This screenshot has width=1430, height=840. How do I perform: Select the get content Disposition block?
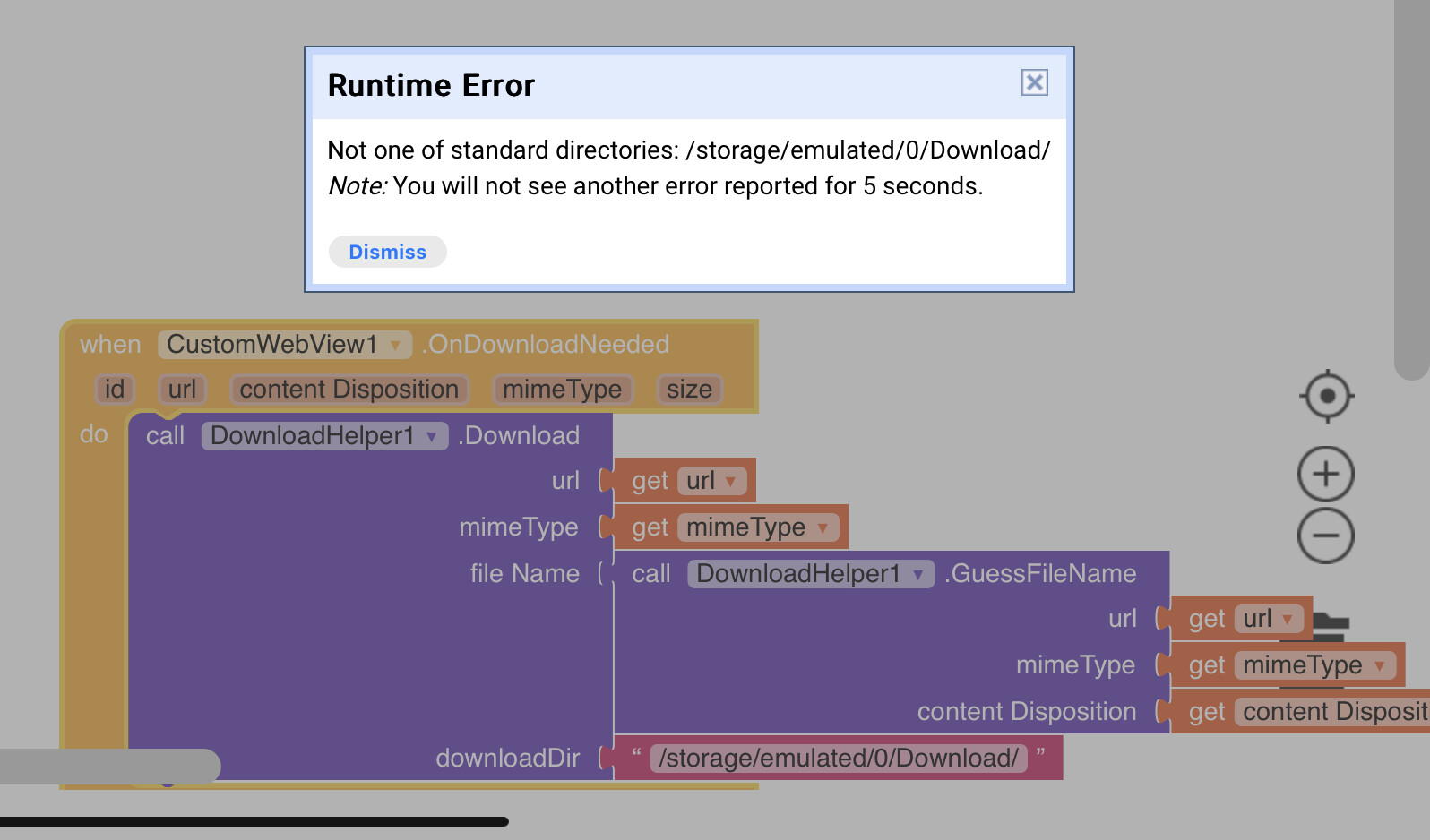coord(1300,712)
